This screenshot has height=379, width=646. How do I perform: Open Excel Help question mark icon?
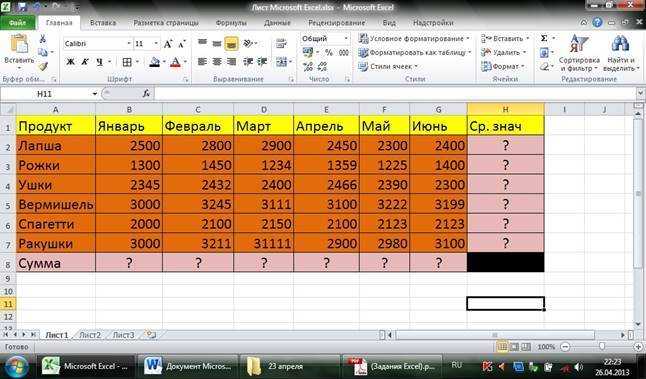tap(597, 23)
